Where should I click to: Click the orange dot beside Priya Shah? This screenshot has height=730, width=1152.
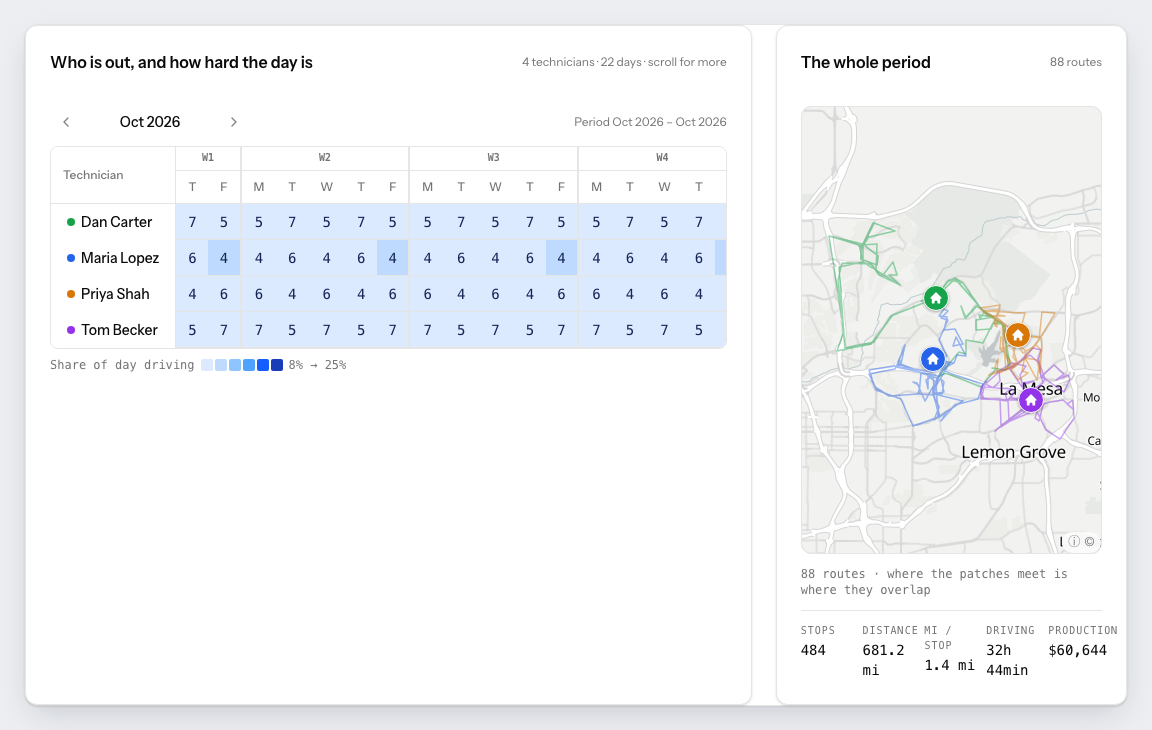point(71,294)
